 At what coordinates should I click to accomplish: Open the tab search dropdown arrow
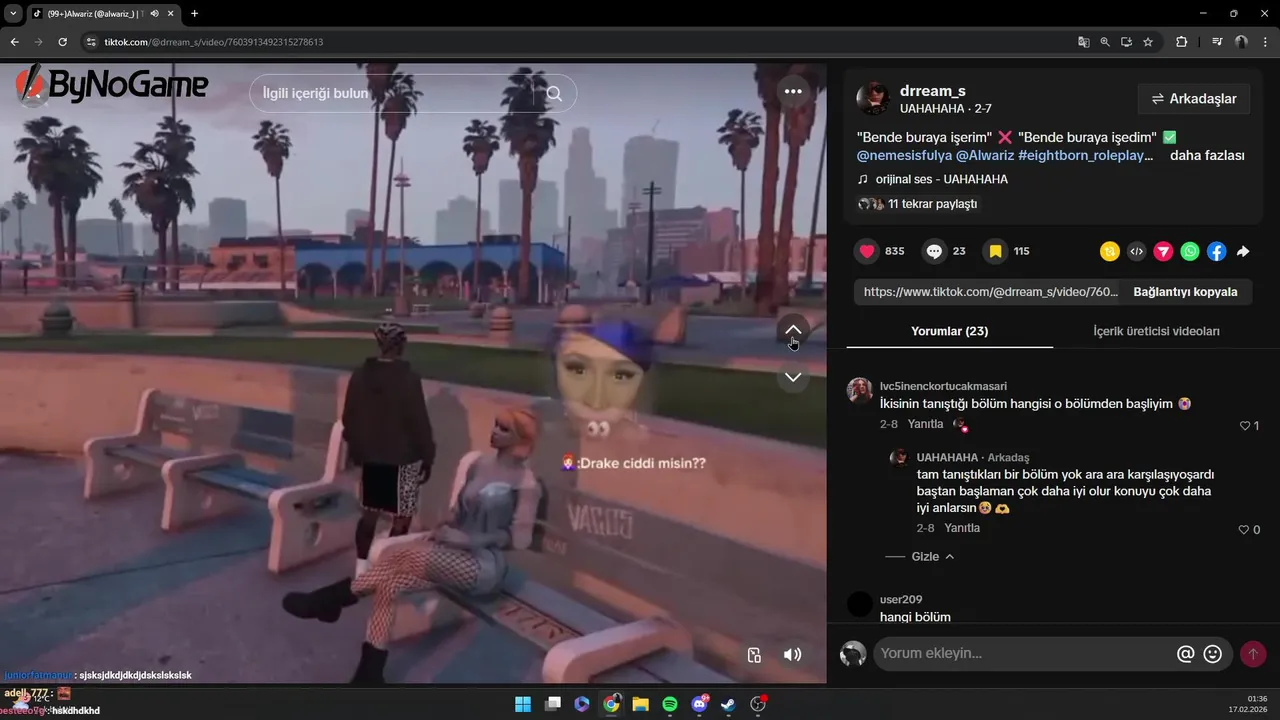13,13
